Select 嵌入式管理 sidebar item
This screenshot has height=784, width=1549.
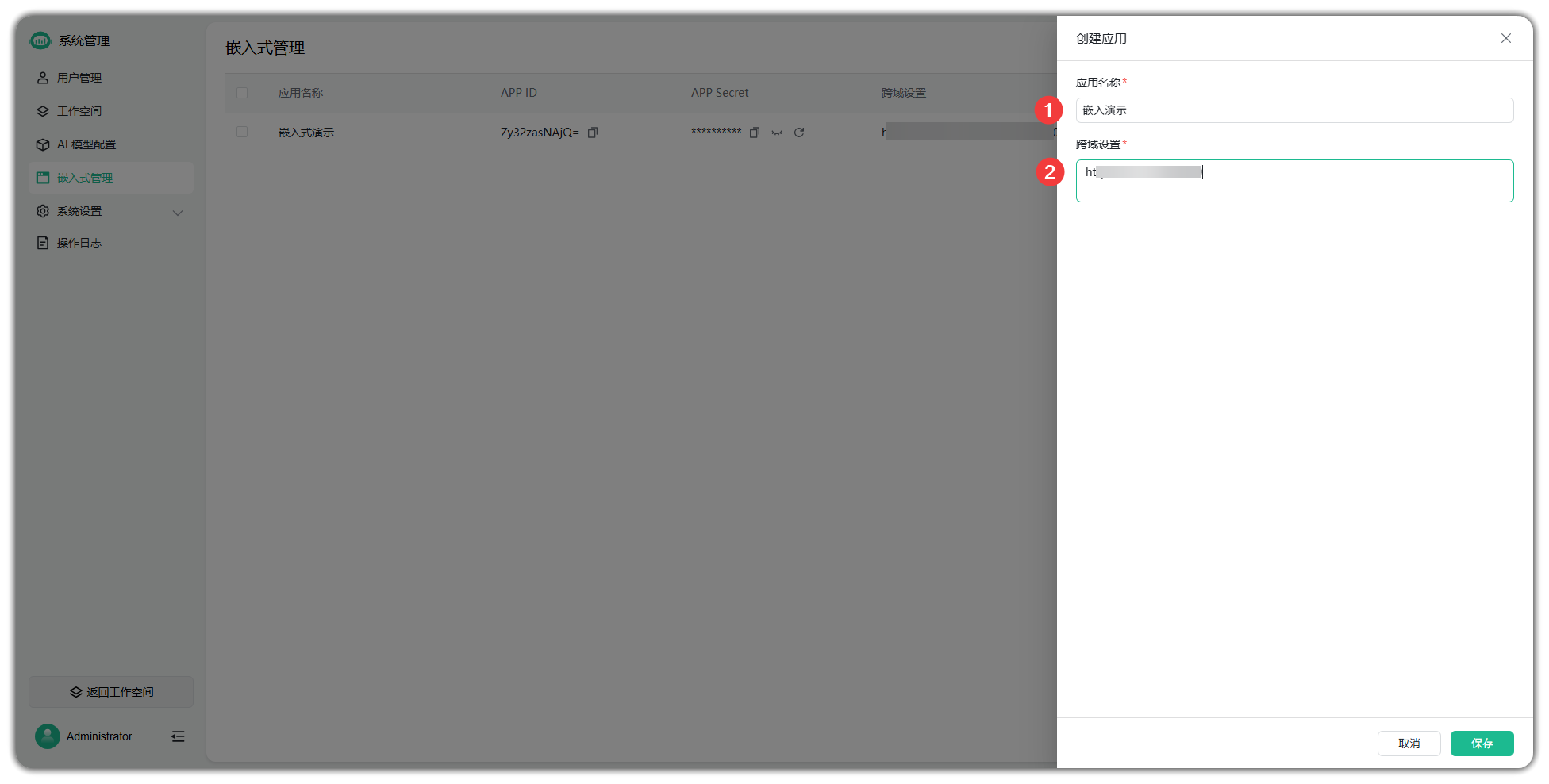[x=85, y=178]
